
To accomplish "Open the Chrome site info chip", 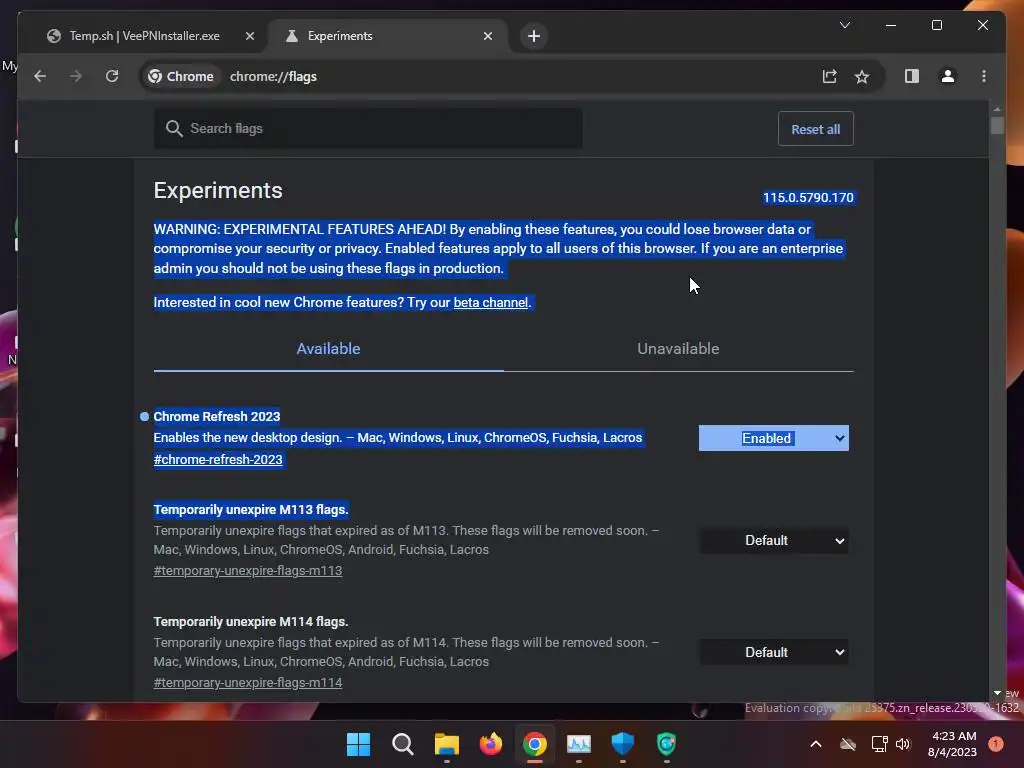I will tap(181, 76).
